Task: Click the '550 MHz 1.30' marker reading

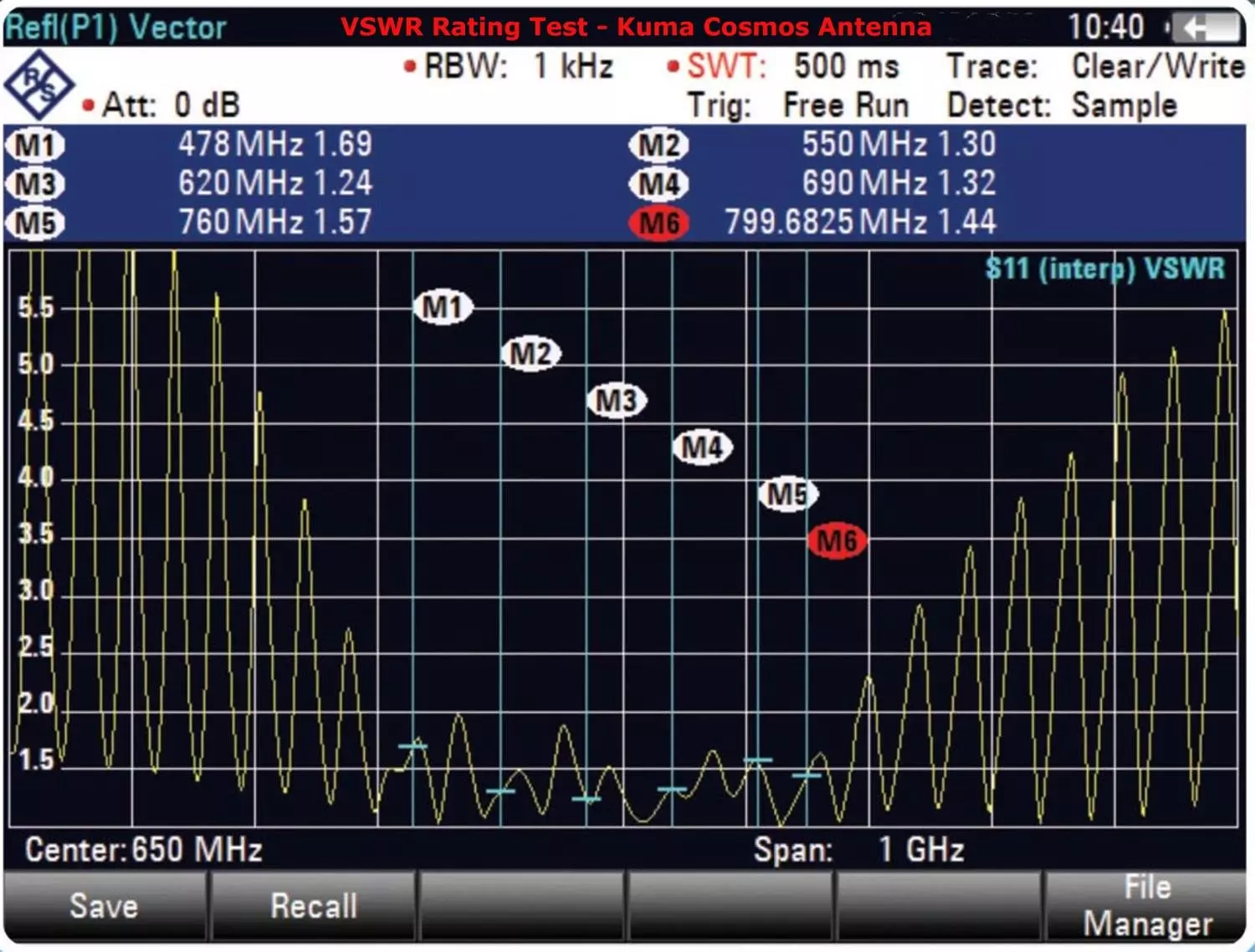Action: (899, 144)
